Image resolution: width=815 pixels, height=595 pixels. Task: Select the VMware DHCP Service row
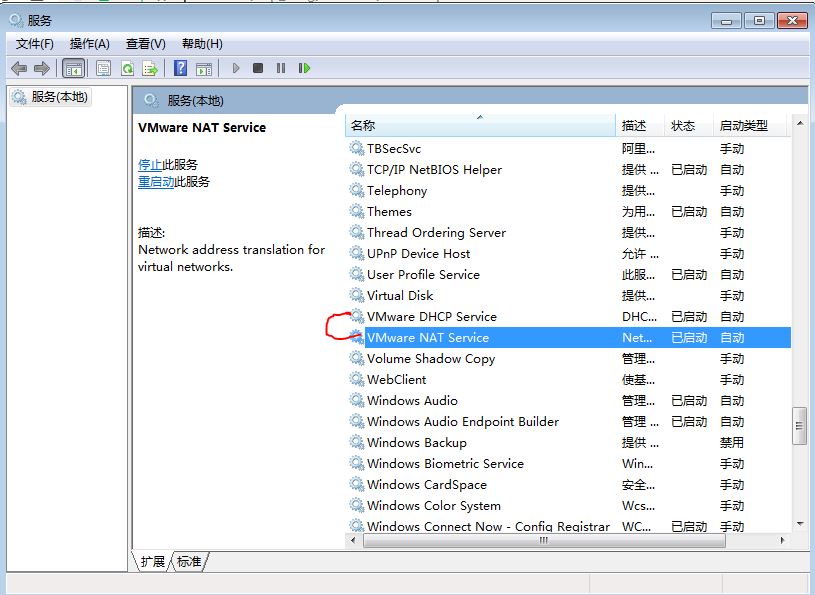pyautogui.click(x=568, y=316)
